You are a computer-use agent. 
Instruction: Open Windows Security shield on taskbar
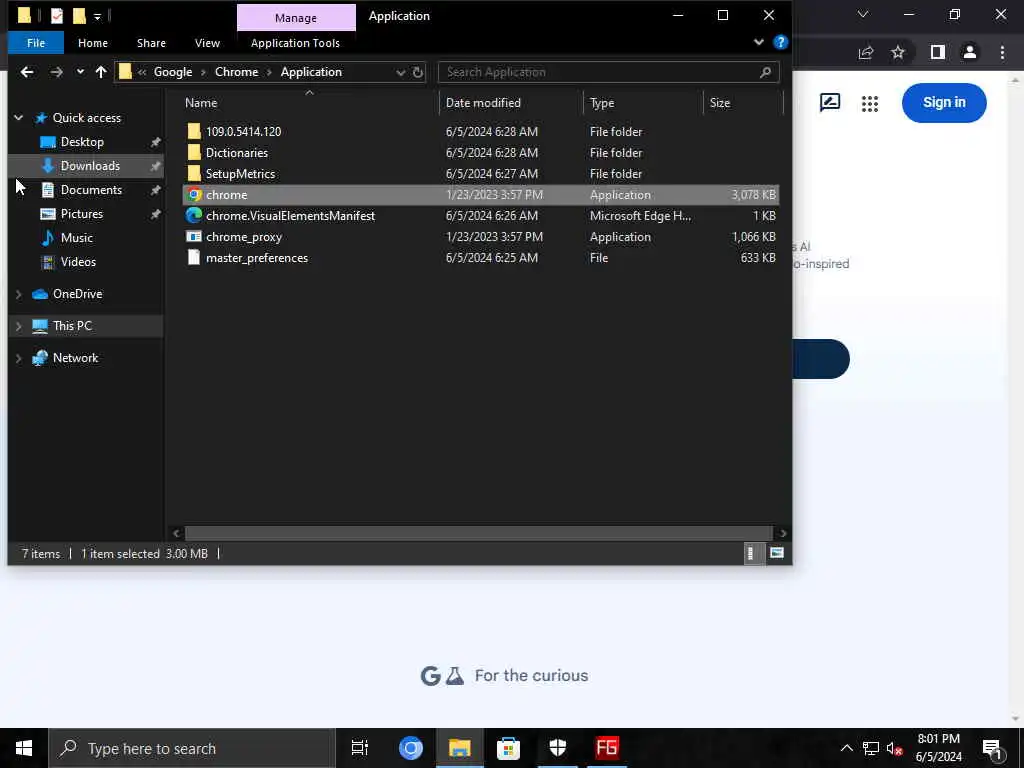[557, 748]
